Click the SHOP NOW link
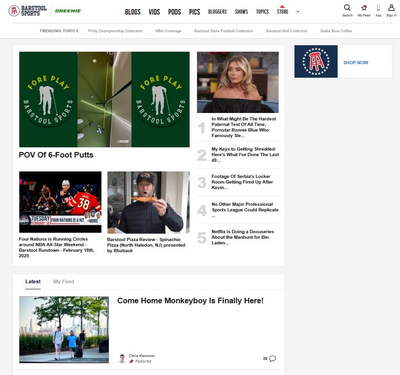The width and height of the screenshot is (400, 375). tap(356, 62)
